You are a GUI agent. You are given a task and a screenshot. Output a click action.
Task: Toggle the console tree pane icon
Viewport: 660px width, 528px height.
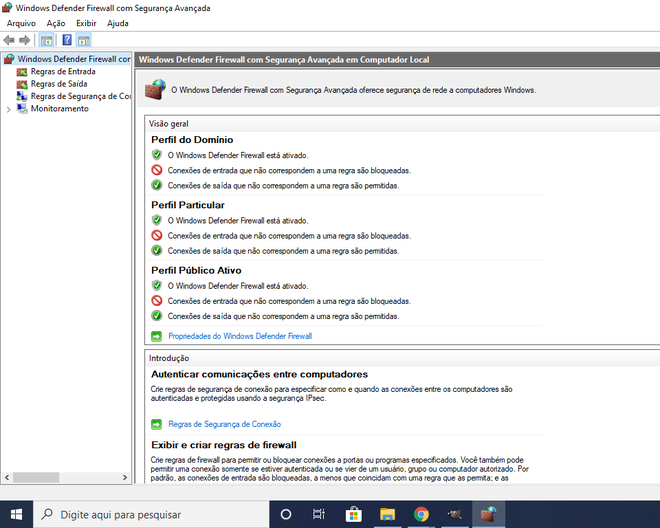[46, 40]
